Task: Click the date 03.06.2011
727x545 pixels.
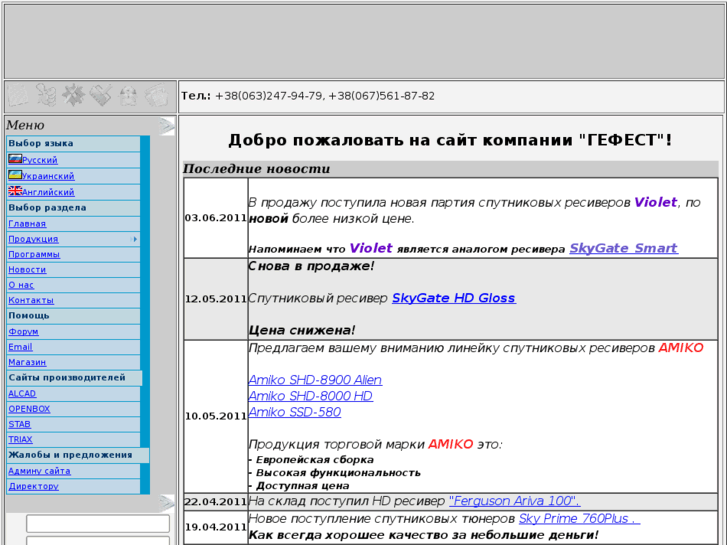Action: (216, 218)
